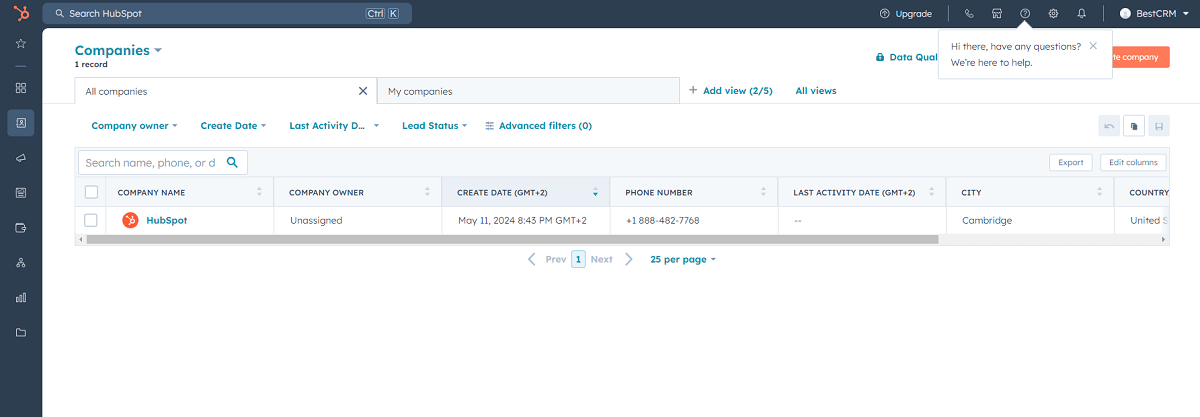Click the Next pagination link
This screenshot has width=1200, height=417.
click(x=601, y=259)
